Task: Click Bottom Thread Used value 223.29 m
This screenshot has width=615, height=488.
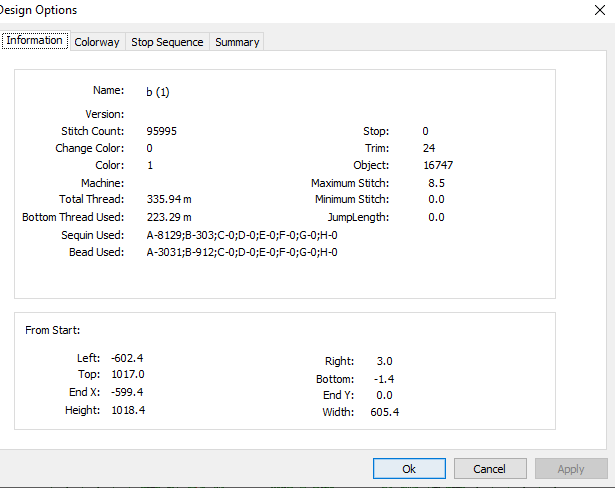Action: 169,217
